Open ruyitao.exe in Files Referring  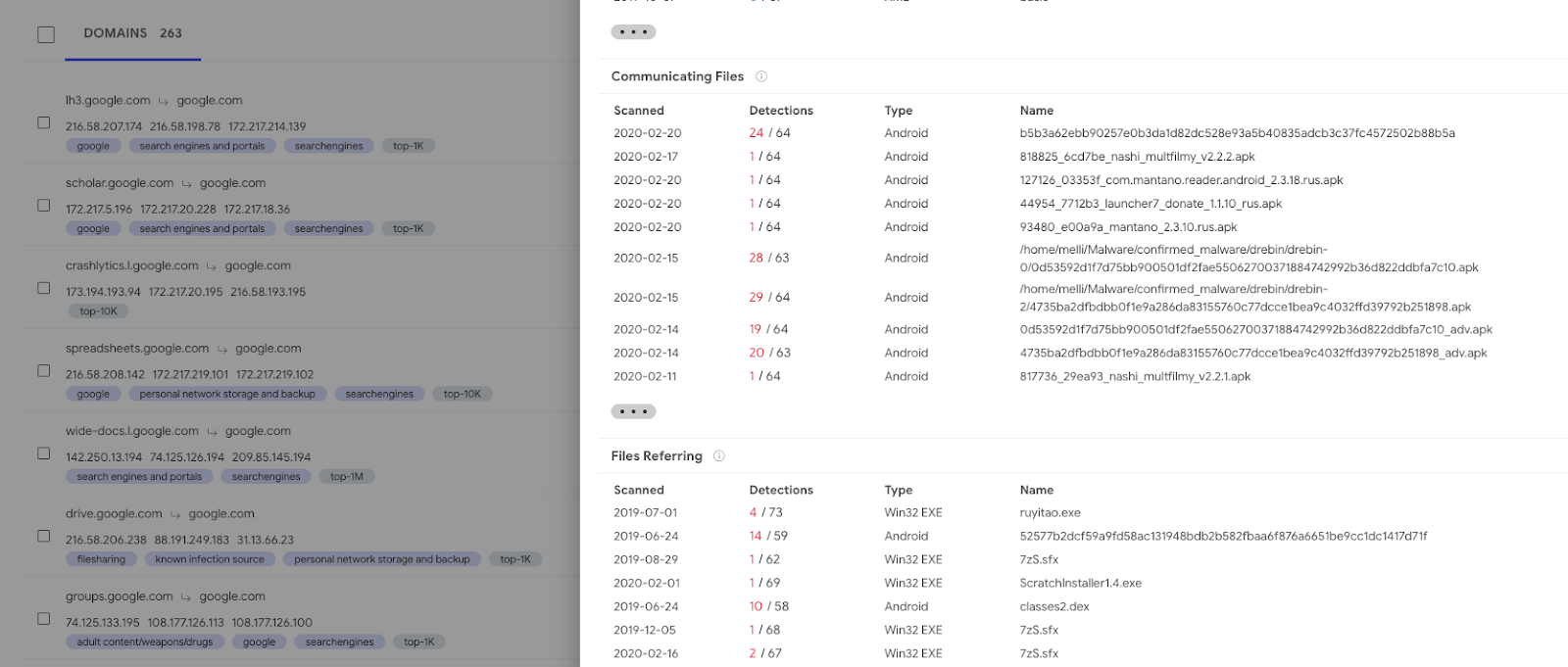(1050, 513)
